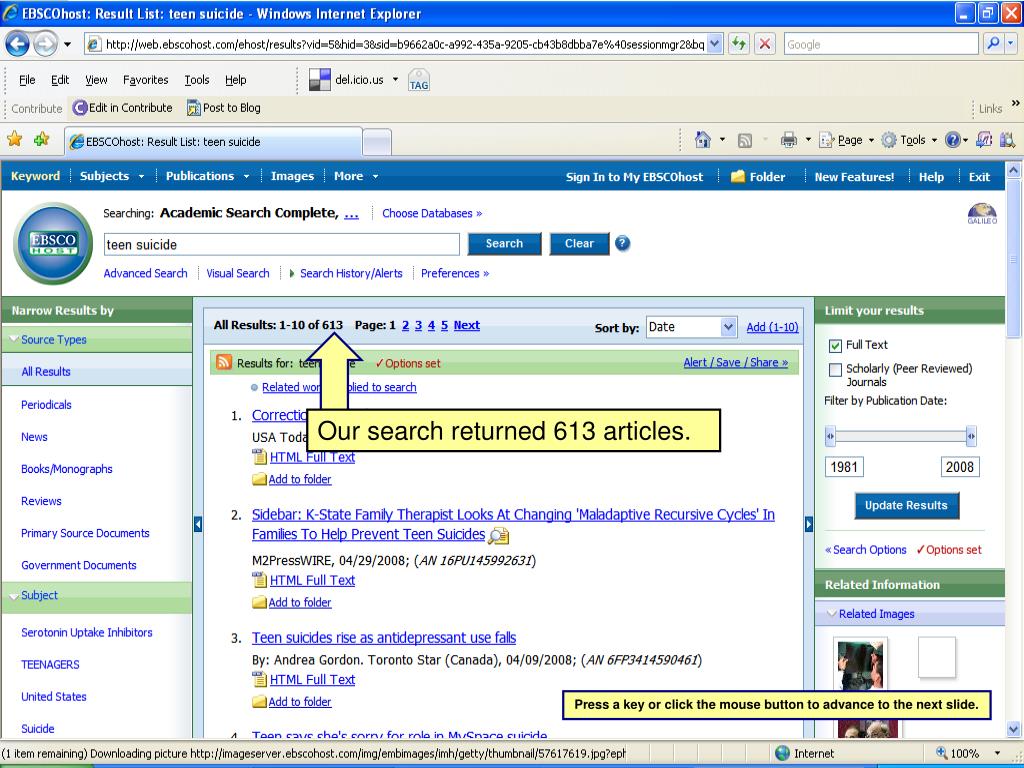Click the left publication date slider handle
The image size is (1024, 768).
pos(830,436)
